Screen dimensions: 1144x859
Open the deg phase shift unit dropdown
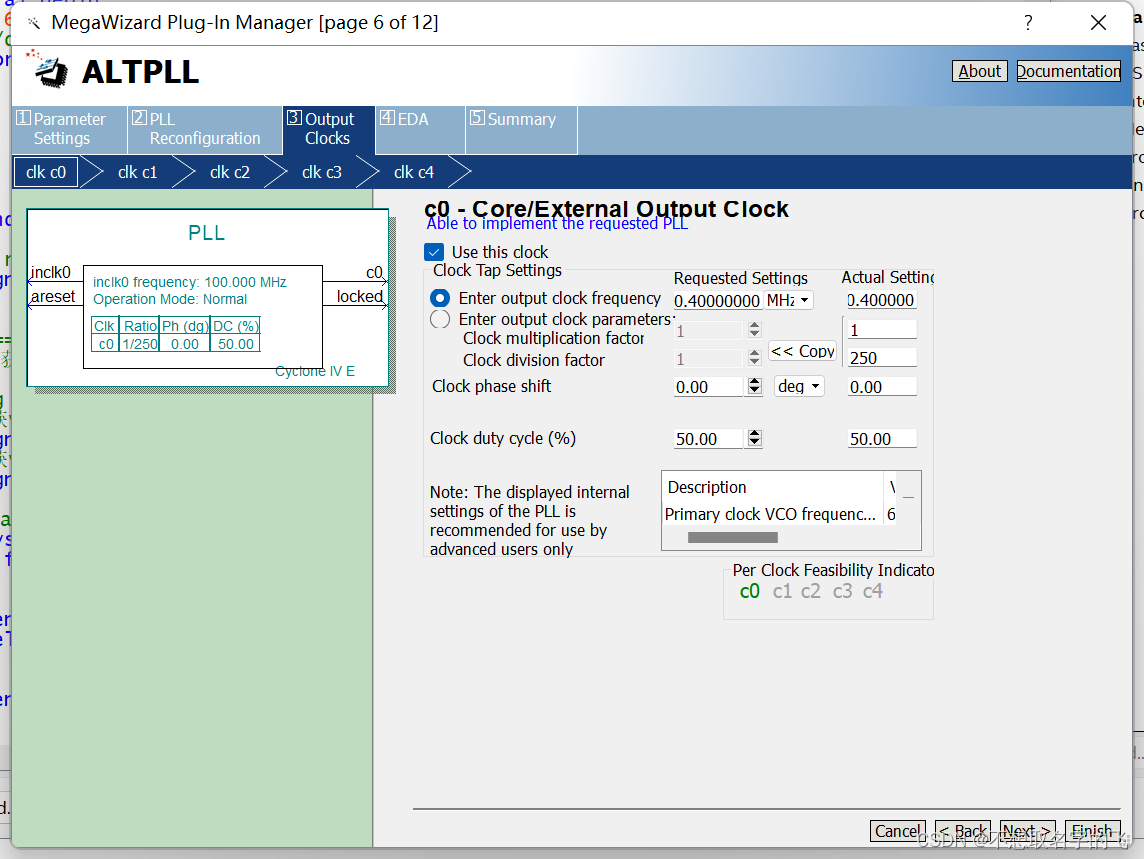[x=799, y=386]
